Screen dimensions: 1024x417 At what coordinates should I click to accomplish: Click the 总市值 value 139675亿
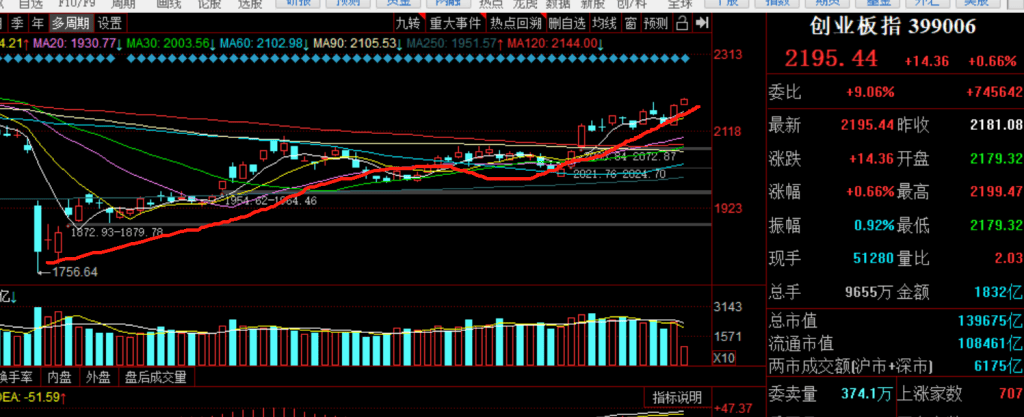tap(991, 321)
